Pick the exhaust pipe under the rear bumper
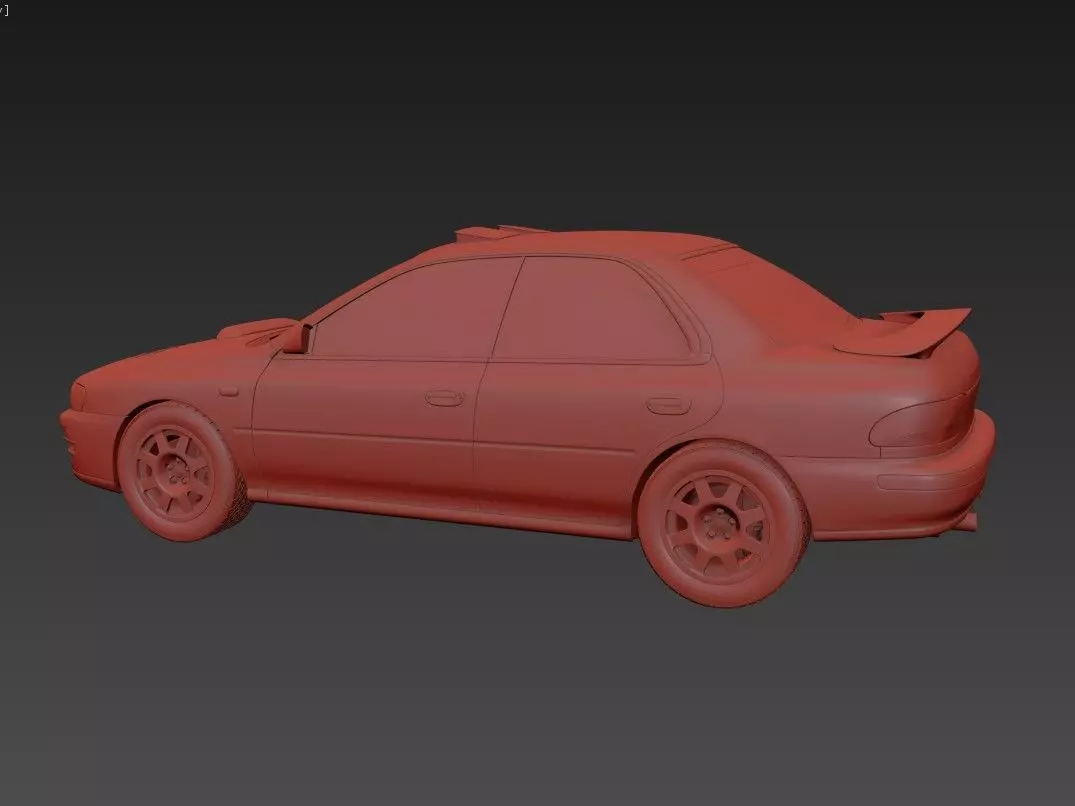Screen dimensions: 1075x806 [x=965, y=523]
